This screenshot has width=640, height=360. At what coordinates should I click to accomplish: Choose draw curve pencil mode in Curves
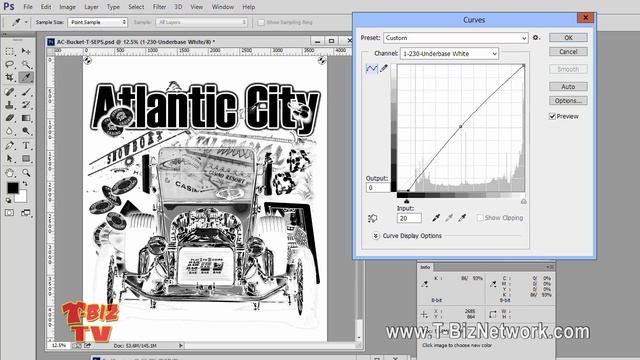coord(384,69)
